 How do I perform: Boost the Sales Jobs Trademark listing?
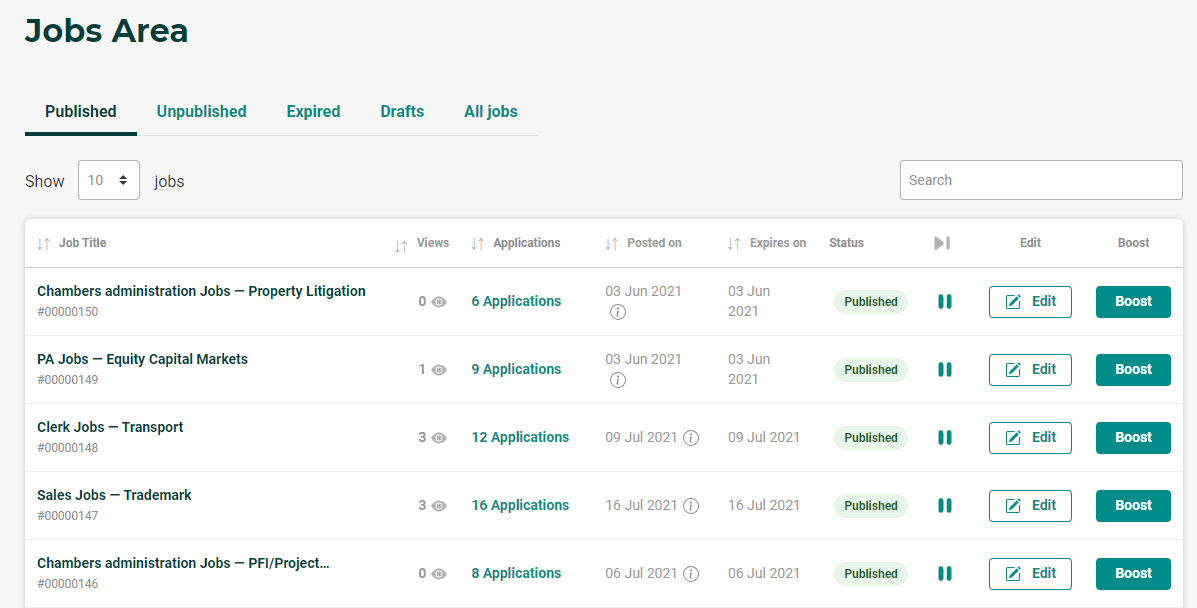pyautogui.click(x=1133, y=506)
